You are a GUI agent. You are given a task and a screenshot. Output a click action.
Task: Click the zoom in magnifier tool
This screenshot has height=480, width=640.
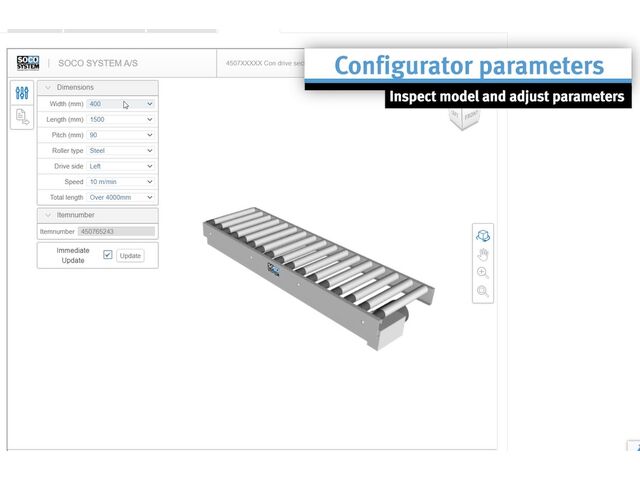click(483, 273)
